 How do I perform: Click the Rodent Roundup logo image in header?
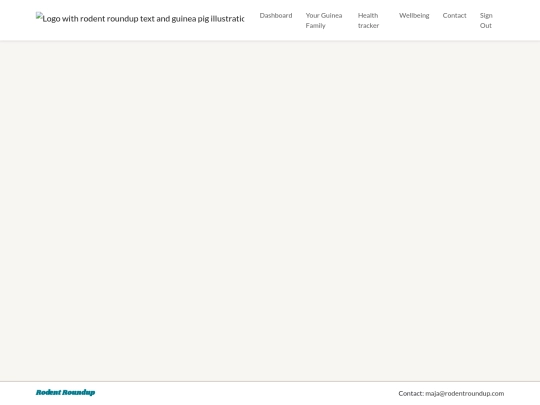(x=140, y=18)
